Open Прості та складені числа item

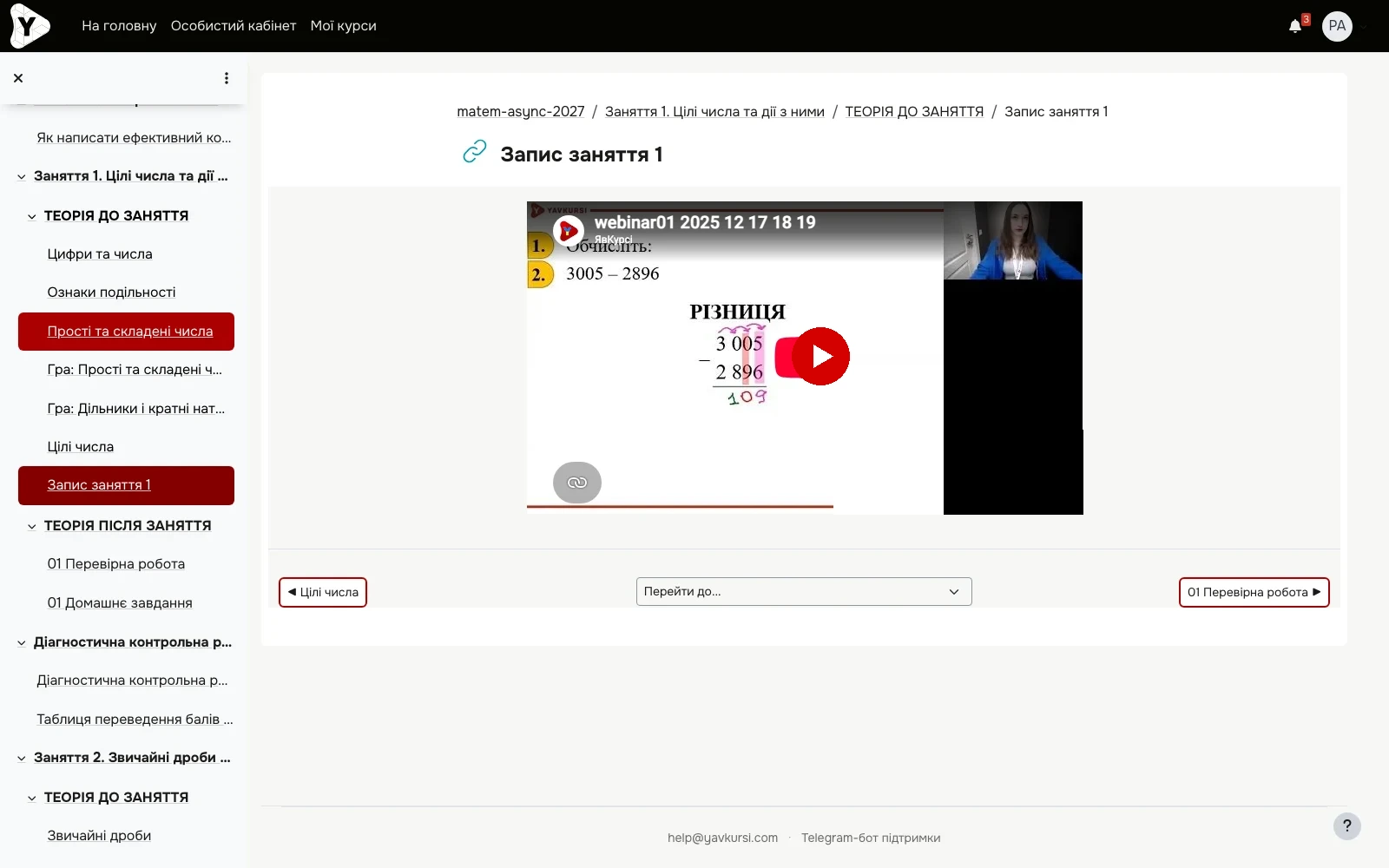coord(126,332)
